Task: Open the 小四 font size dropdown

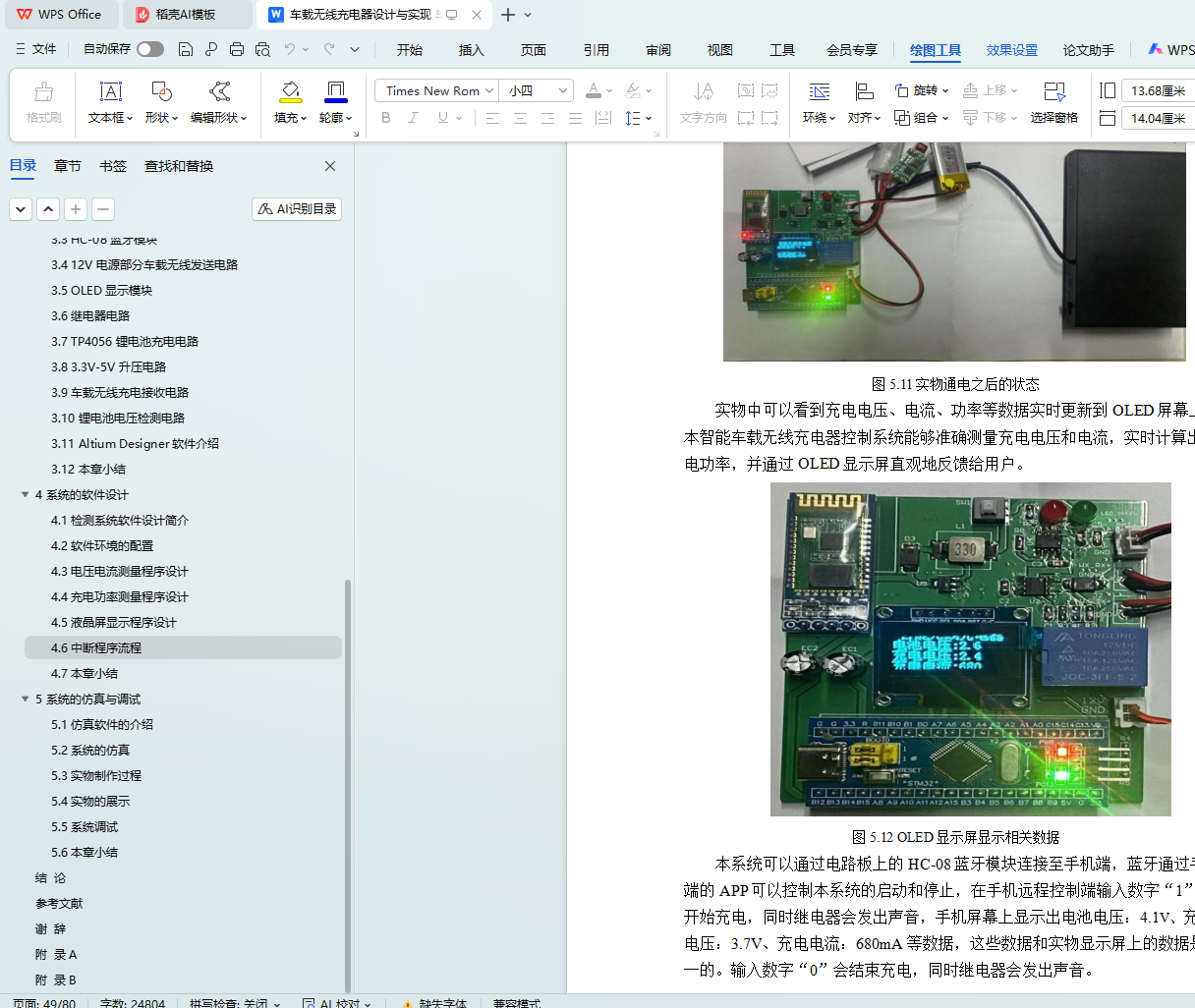Action: 563,90
